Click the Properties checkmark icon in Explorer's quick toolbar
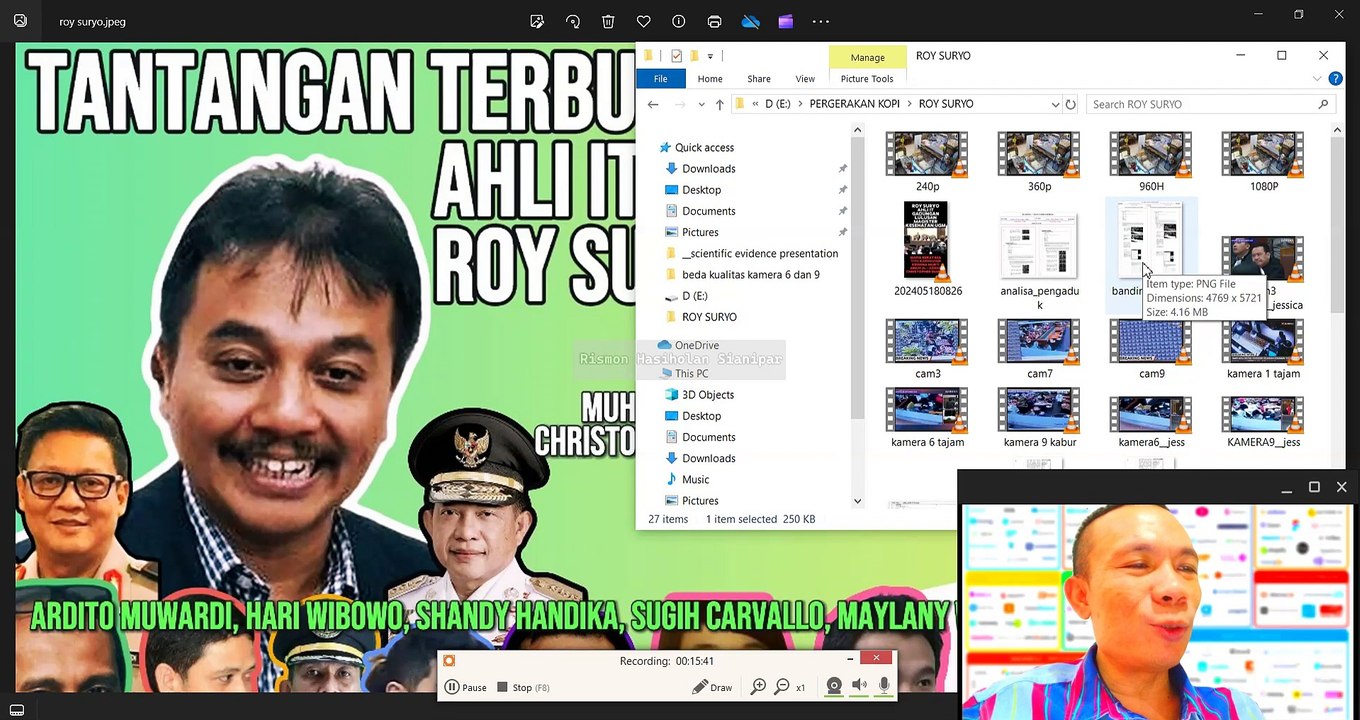This screenshot has height=720, width=1360. 677,56
